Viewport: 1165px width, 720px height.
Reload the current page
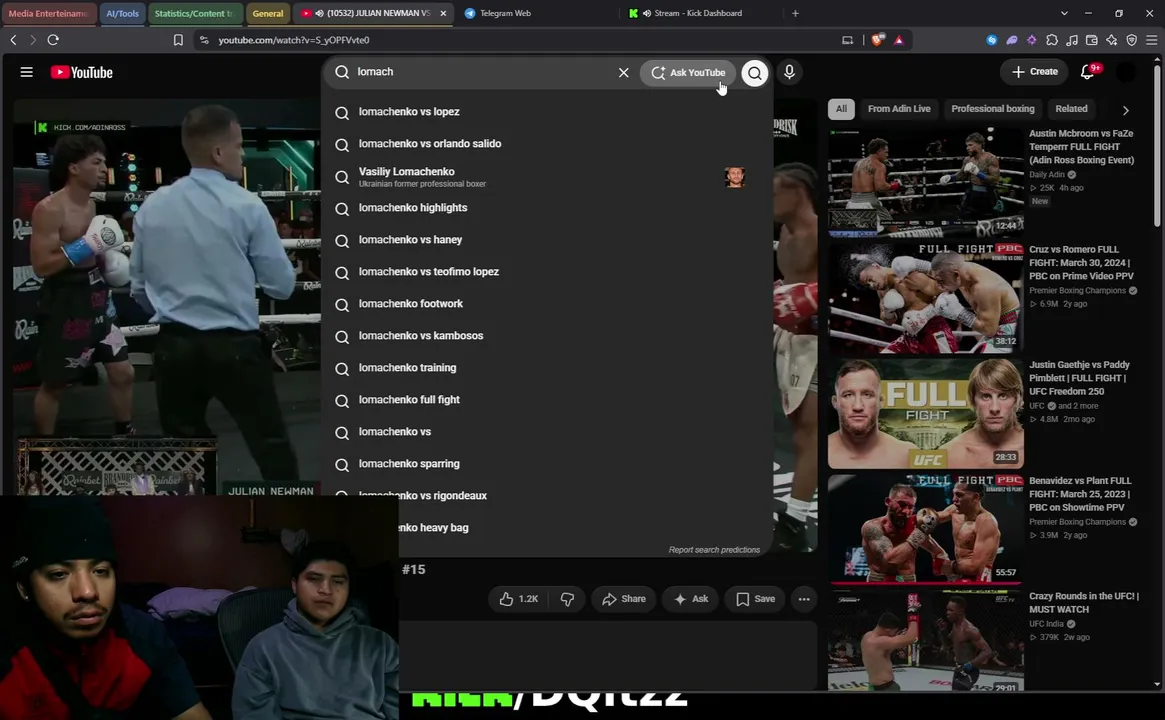(x=53, y=40)
